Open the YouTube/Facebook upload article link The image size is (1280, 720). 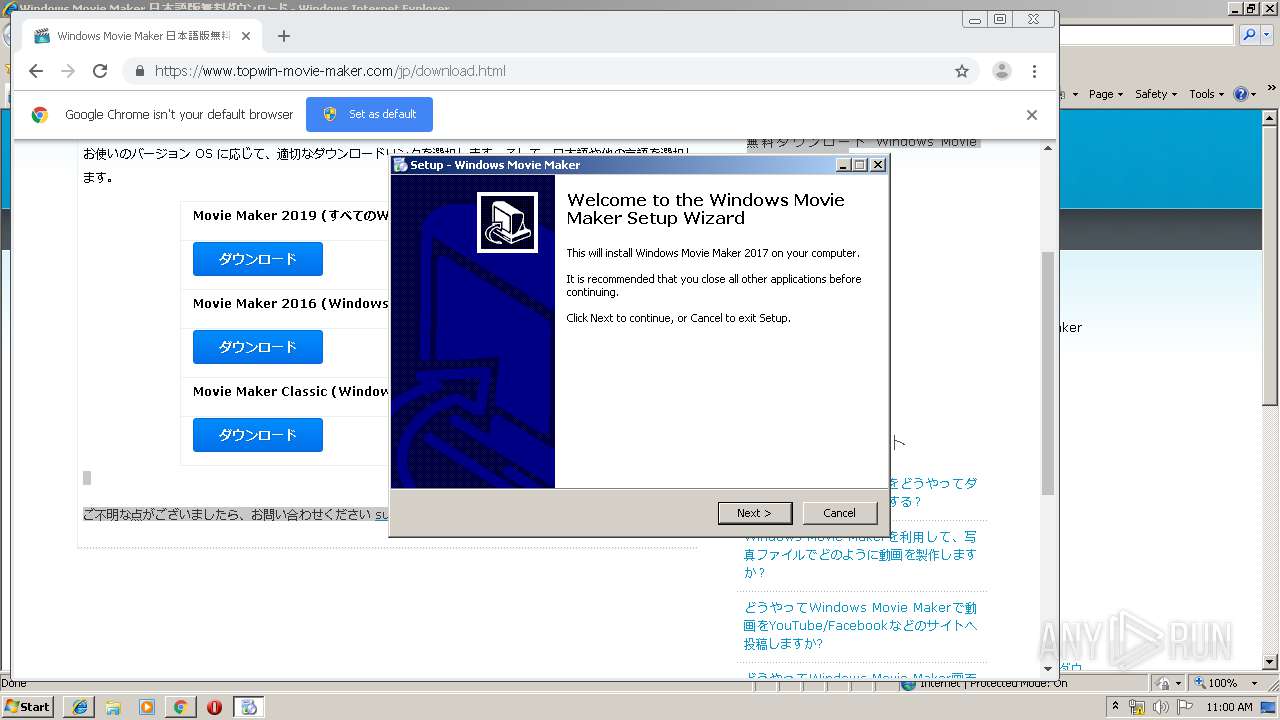(860, 625)
